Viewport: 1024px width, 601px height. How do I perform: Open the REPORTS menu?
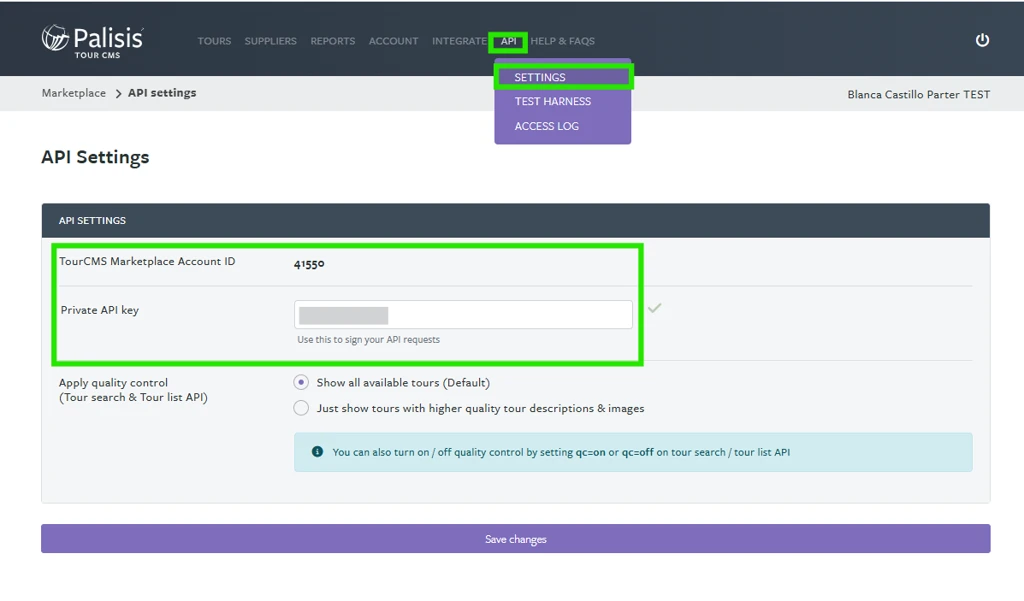(332, 41)
